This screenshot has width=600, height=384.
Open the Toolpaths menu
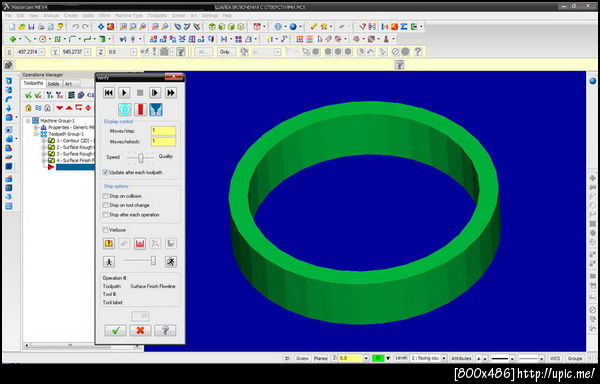(157, 16)
